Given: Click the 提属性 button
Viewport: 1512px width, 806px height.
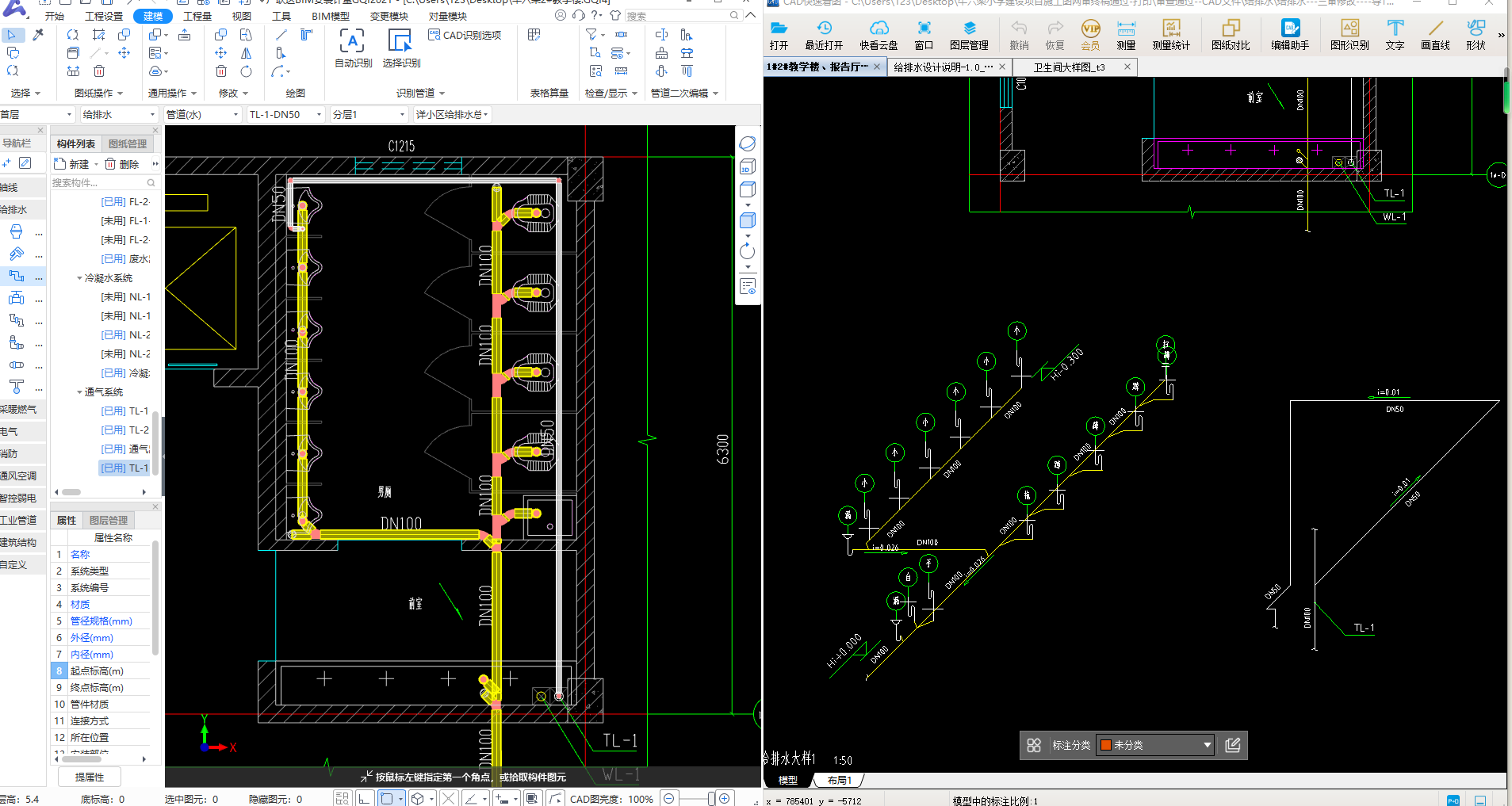Looking at the screenshot, I should [x=89, y=777].
